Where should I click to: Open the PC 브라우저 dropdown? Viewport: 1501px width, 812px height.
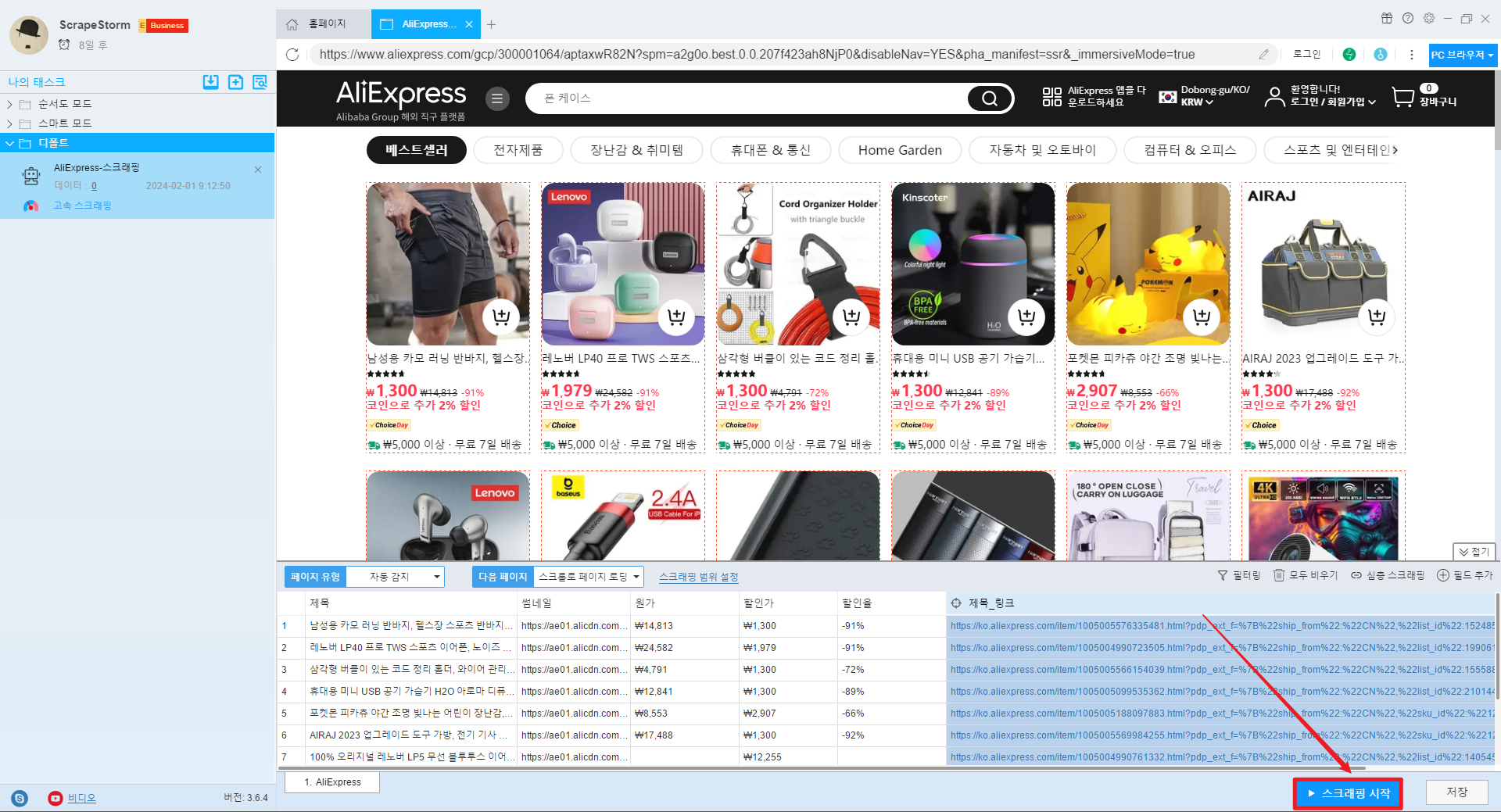click(1462, 55)
